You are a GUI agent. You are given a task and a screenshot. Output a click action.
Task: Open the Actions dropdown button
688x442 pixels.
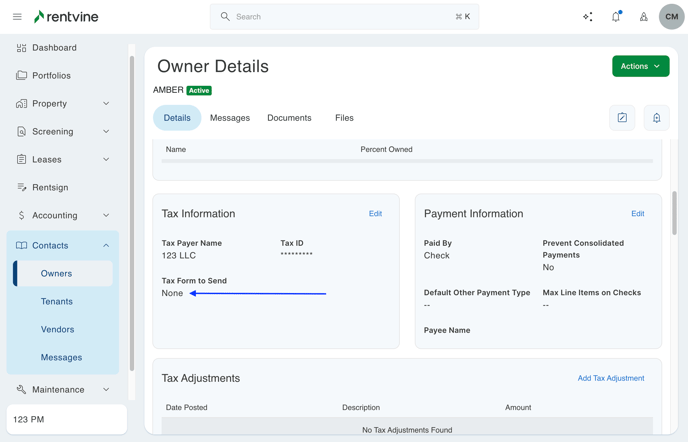tap(640, 66)
